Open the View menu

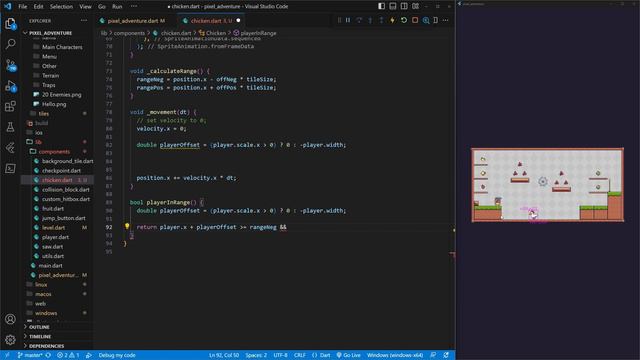point(85,7)
